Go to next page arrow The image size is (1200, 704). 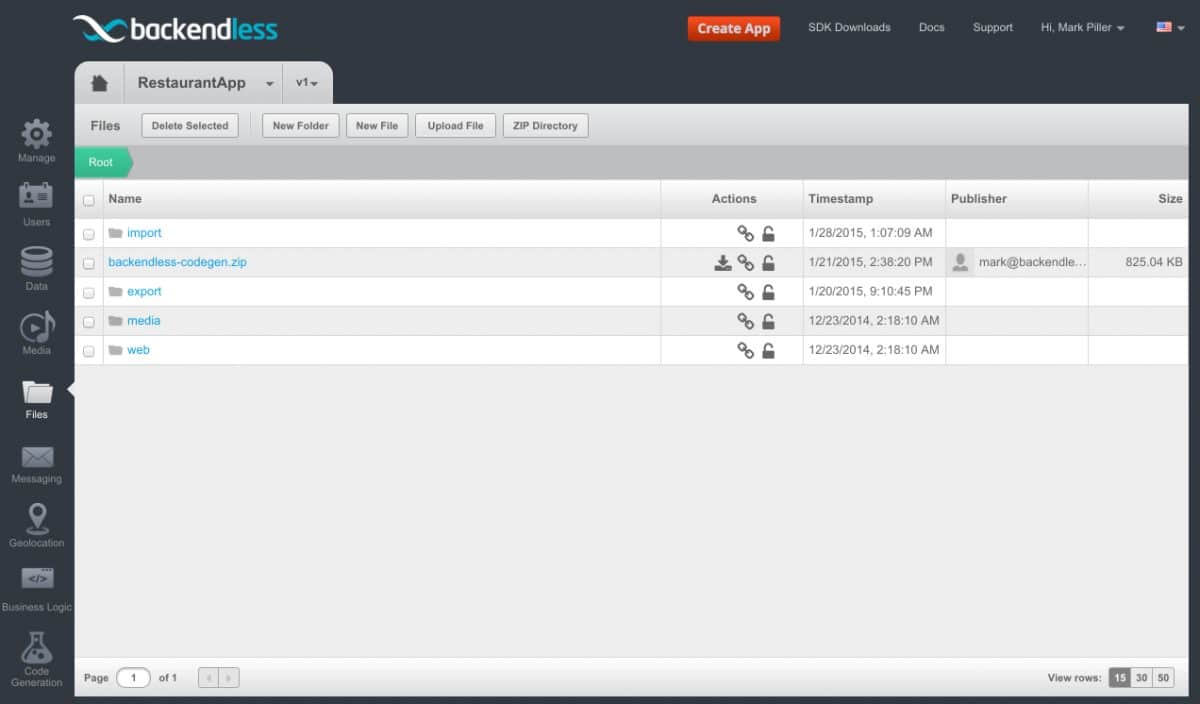229,678
